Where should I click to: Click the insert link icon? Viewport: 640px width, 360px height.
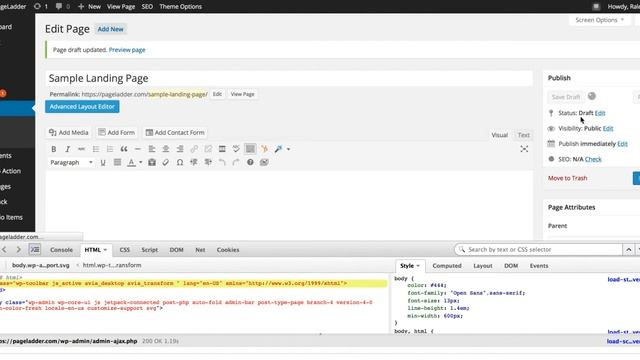[x=194, y=149]
